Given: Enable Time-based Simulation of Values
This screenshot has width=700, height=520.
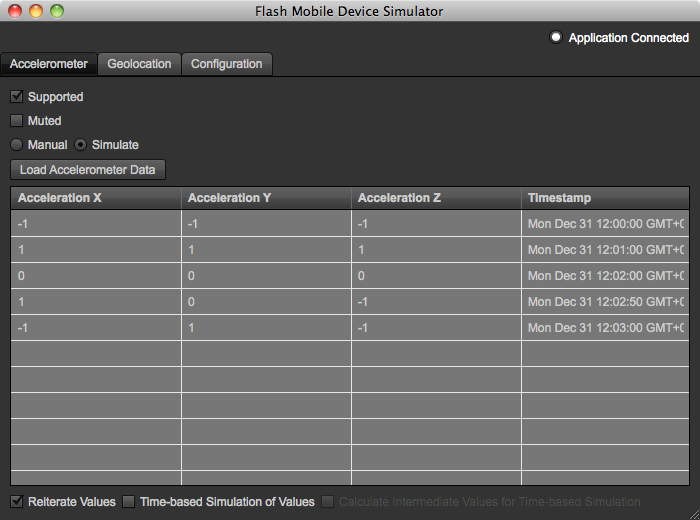Looking at the screenshot, I should [x=129, y=501].
